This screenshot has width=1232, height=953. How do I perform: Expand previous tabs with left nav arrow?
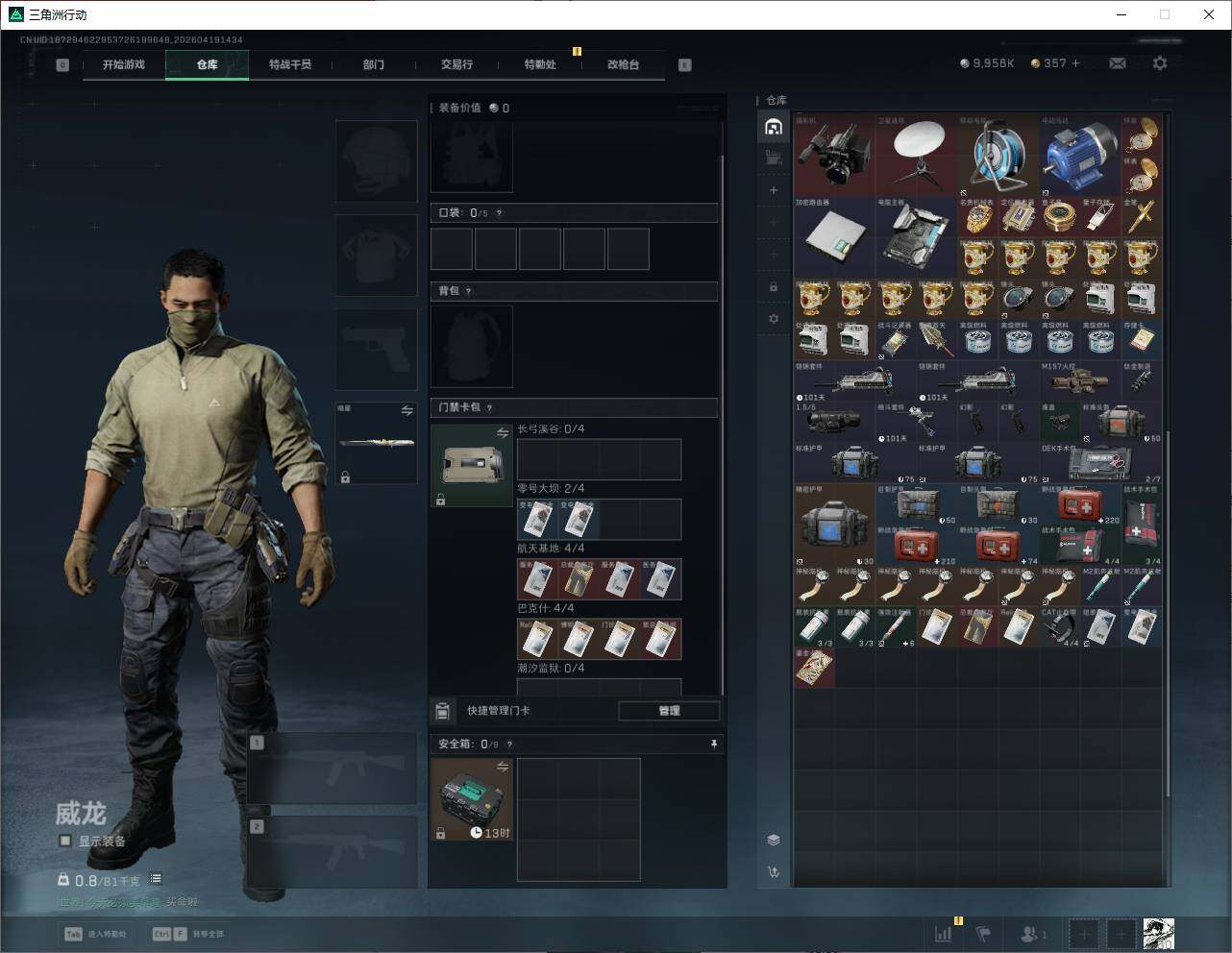coord(62,65)
